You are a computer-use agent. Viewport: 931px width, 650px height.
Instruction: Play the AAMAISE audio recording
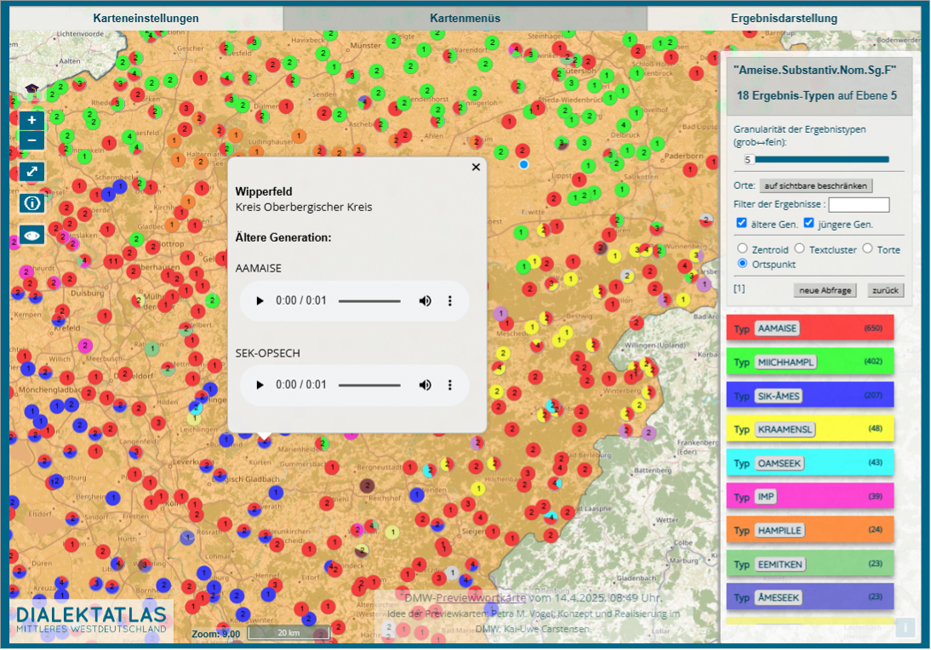260,301
